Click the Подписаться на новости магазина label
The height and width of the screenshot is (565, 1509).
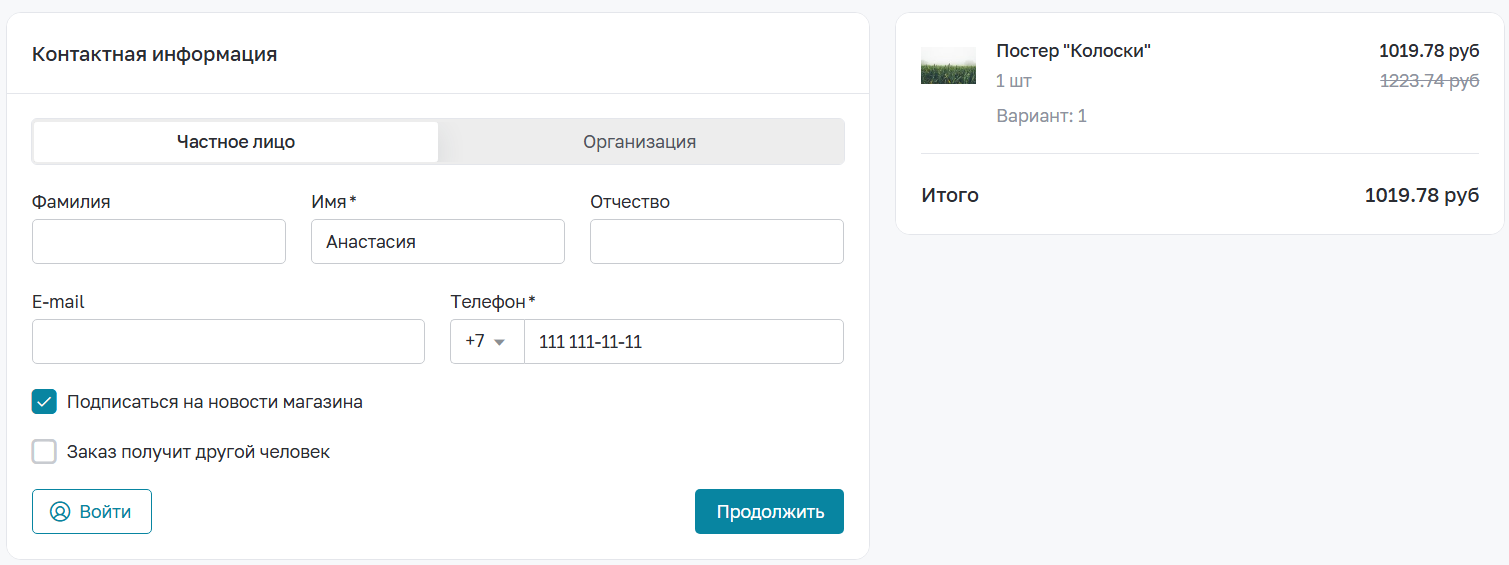point(215,402)
